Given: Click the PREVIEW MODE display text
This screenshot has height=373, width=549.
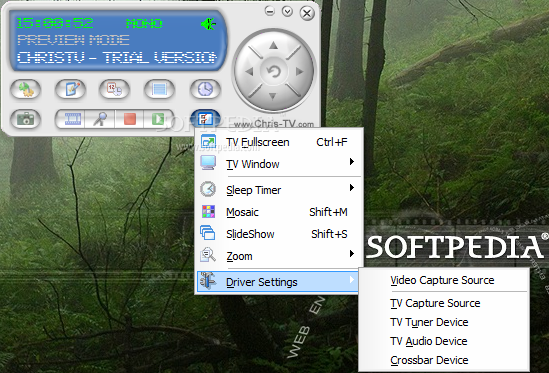Looking at the screenshot, I should click(73, 40).
